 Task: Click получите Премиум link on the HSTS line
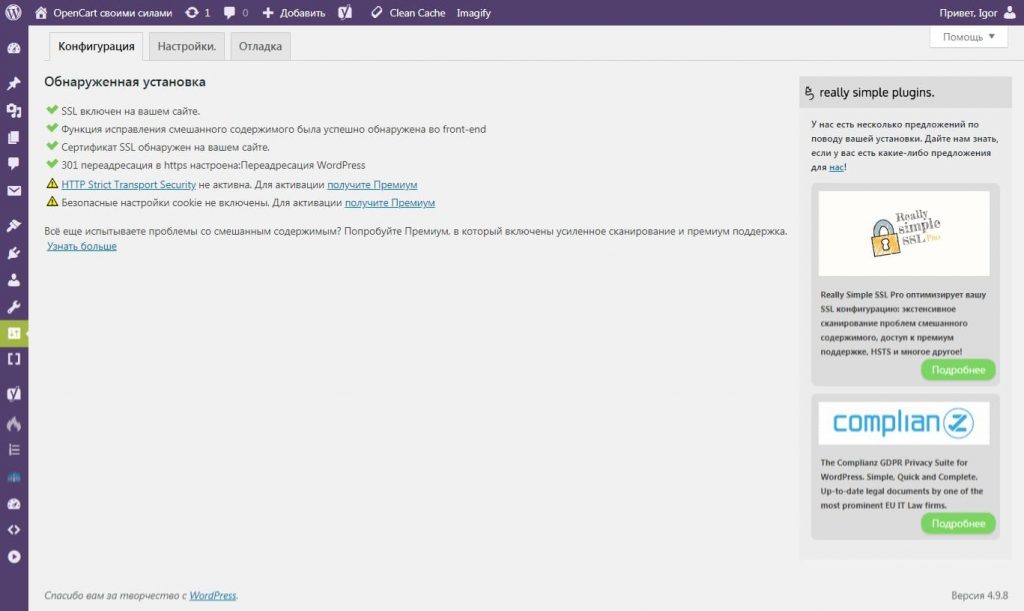(372, 185)
